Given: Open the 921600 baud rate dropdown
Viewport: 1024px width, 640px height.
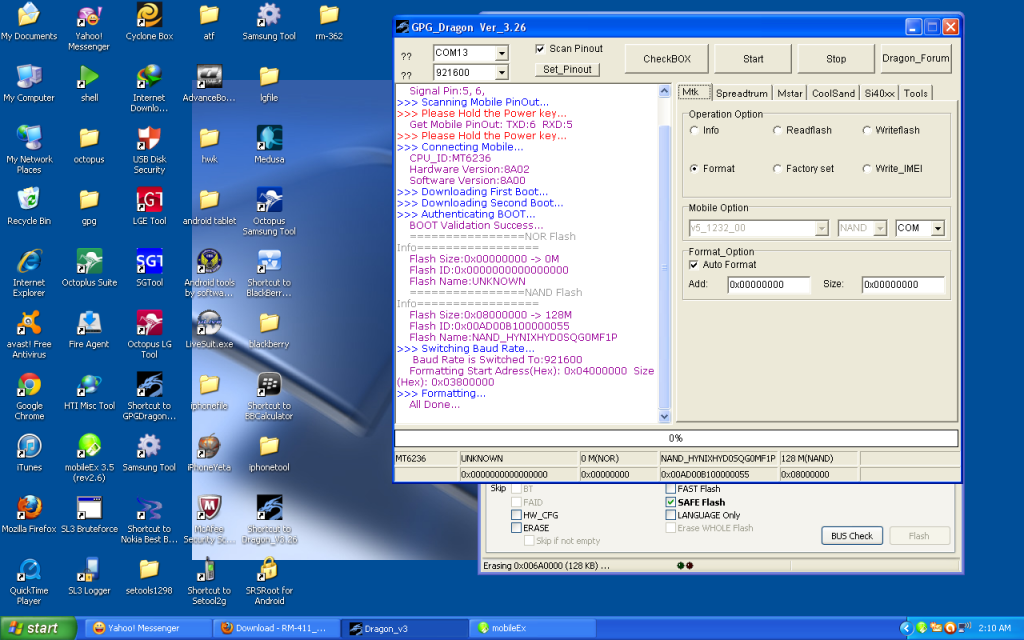Looking at the screenshot, I should click(x=502, y=72).
